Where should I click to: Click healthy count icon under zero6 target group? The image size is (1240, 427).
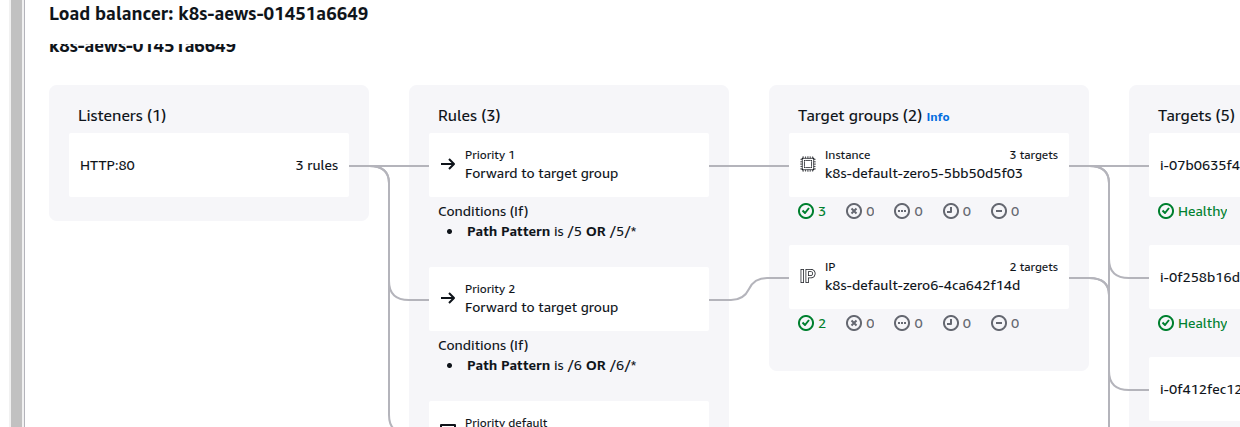[806, 323]
